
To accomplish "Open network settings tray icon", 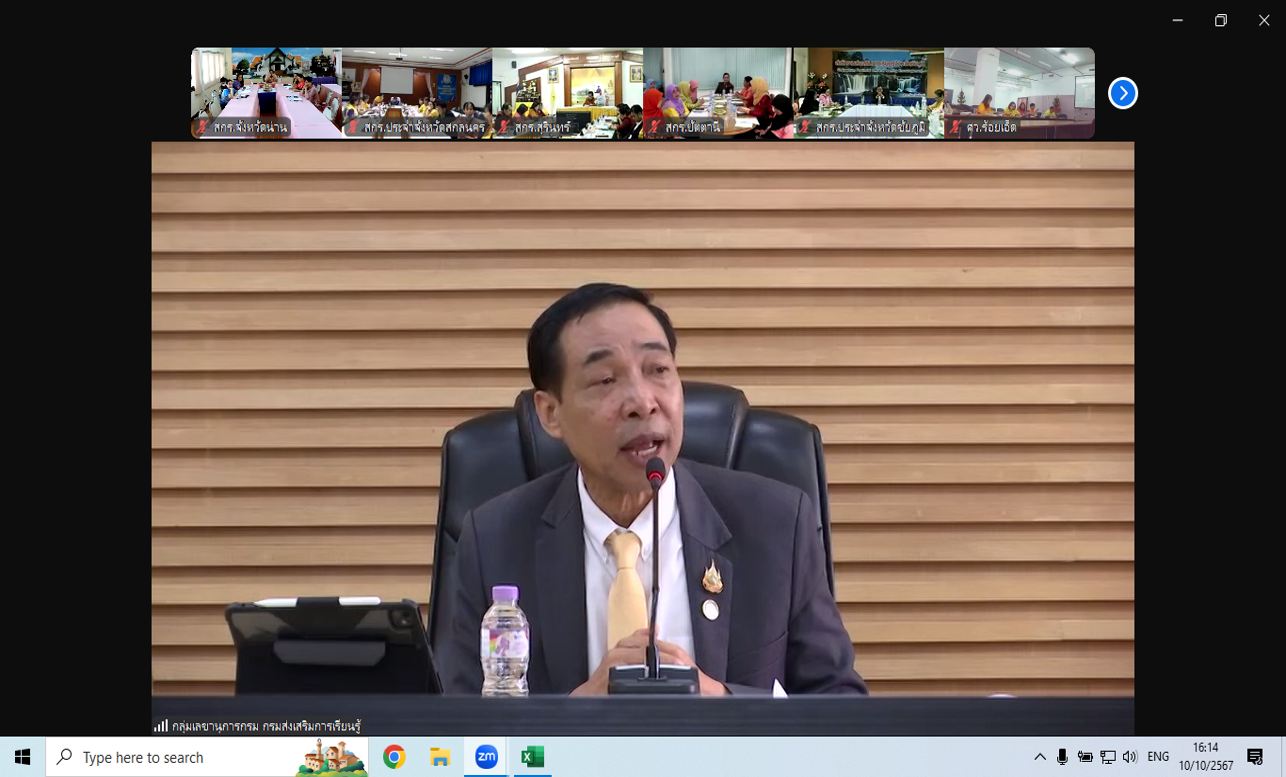I will click(1108, 757).
